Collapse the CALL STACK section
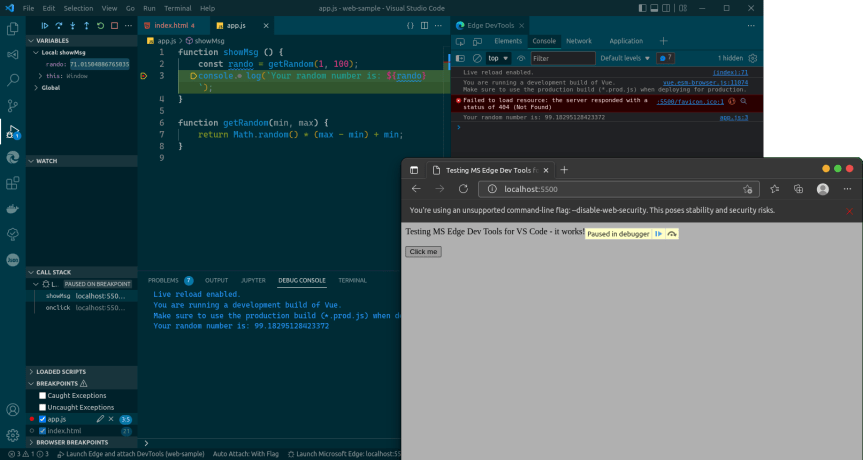The image size is (863, 460). pos(81,272)
